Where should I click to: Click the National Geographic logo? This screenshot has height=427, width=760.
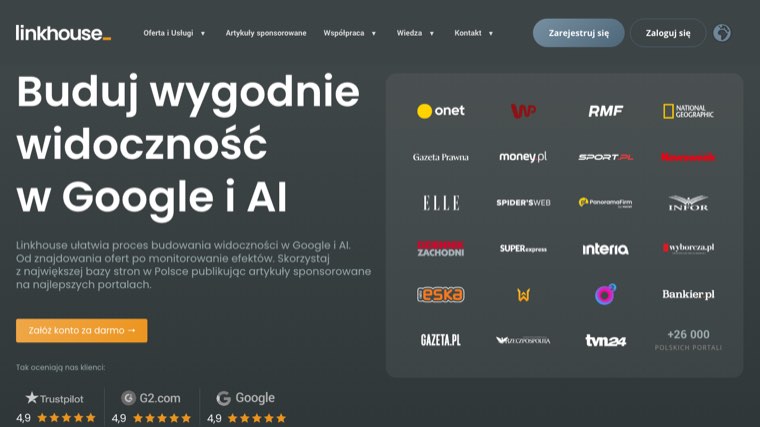(688, 111)
